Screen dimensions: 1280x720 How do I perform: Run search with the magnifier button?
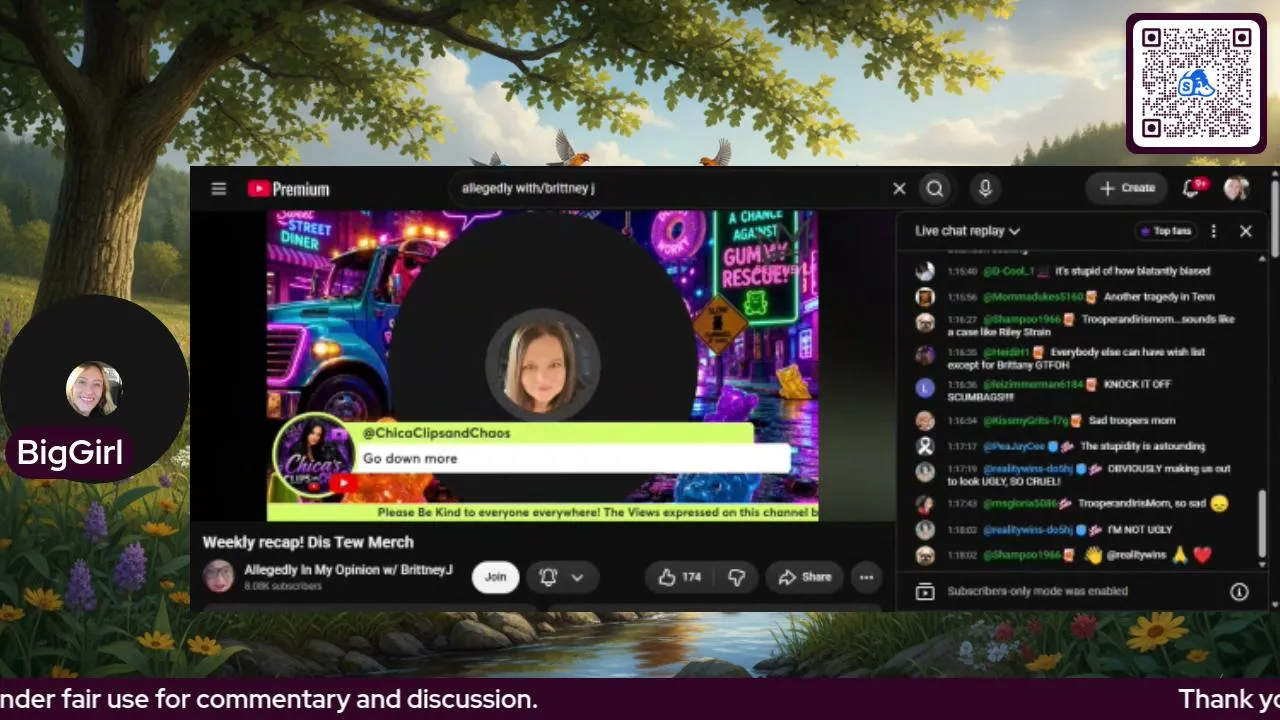pyautogui.click(x=935, y=188)
